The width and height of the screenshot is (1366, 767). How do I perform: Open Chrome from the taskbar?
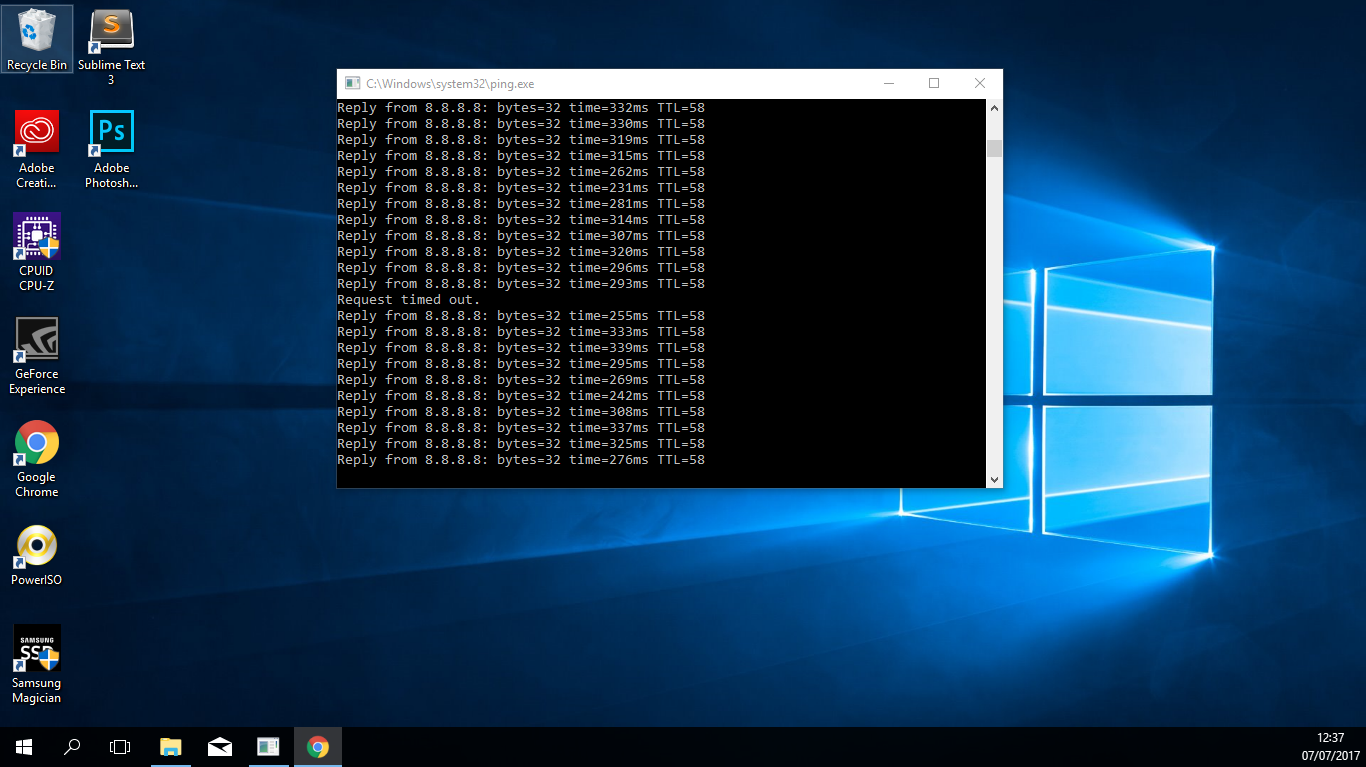[318, 747]
